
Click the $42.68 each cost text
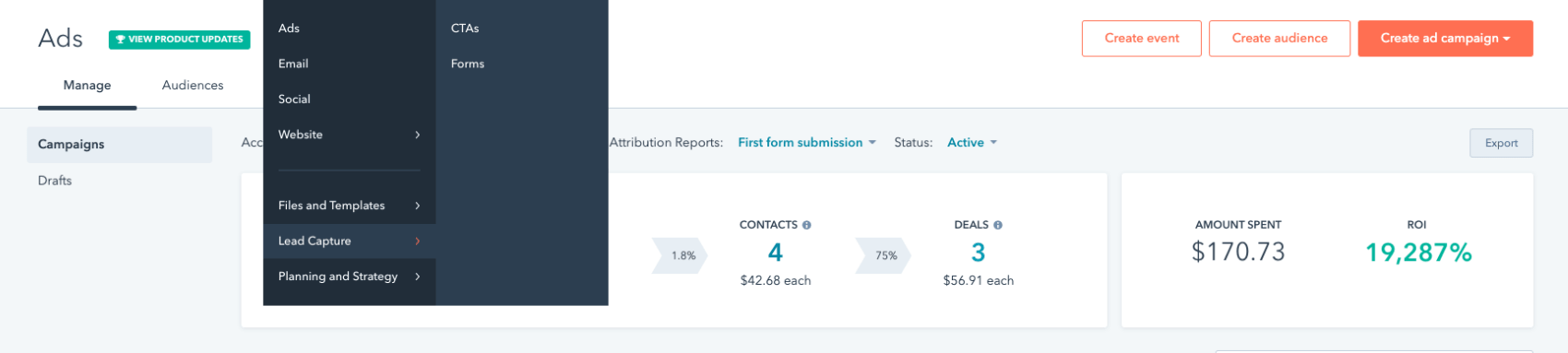click(776, 281)
